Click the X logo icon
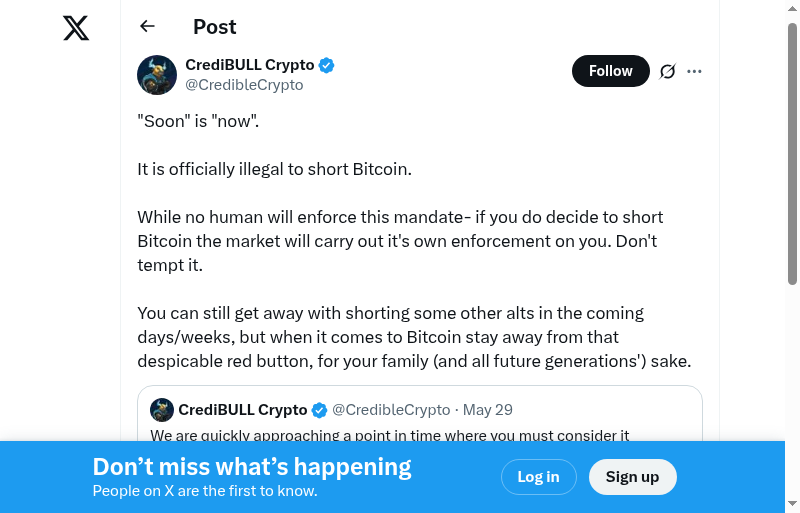This screenshot has height=513, width=800. point(76,28)
